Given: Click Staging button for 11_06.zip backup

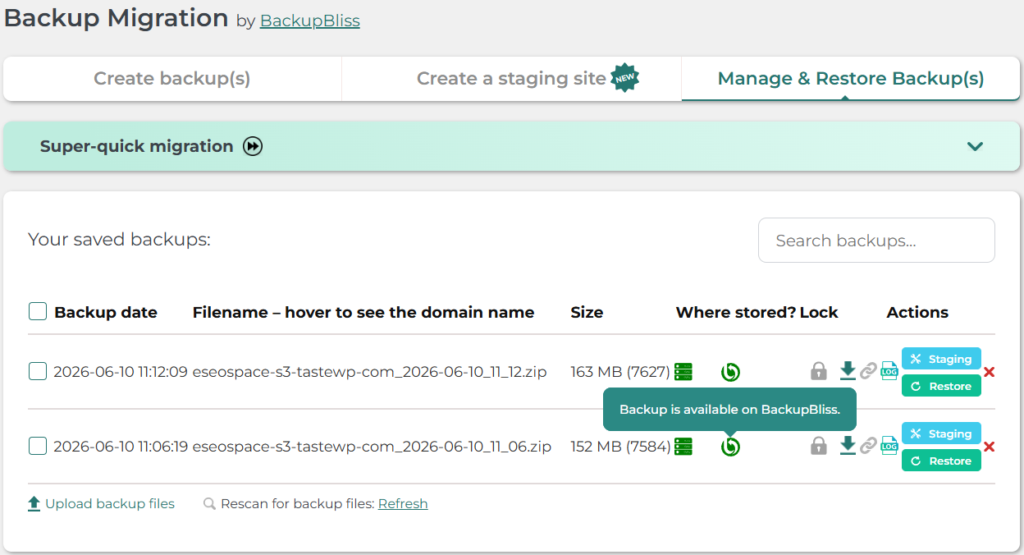Looking at the screenshot, I should [x=941, y=434].
